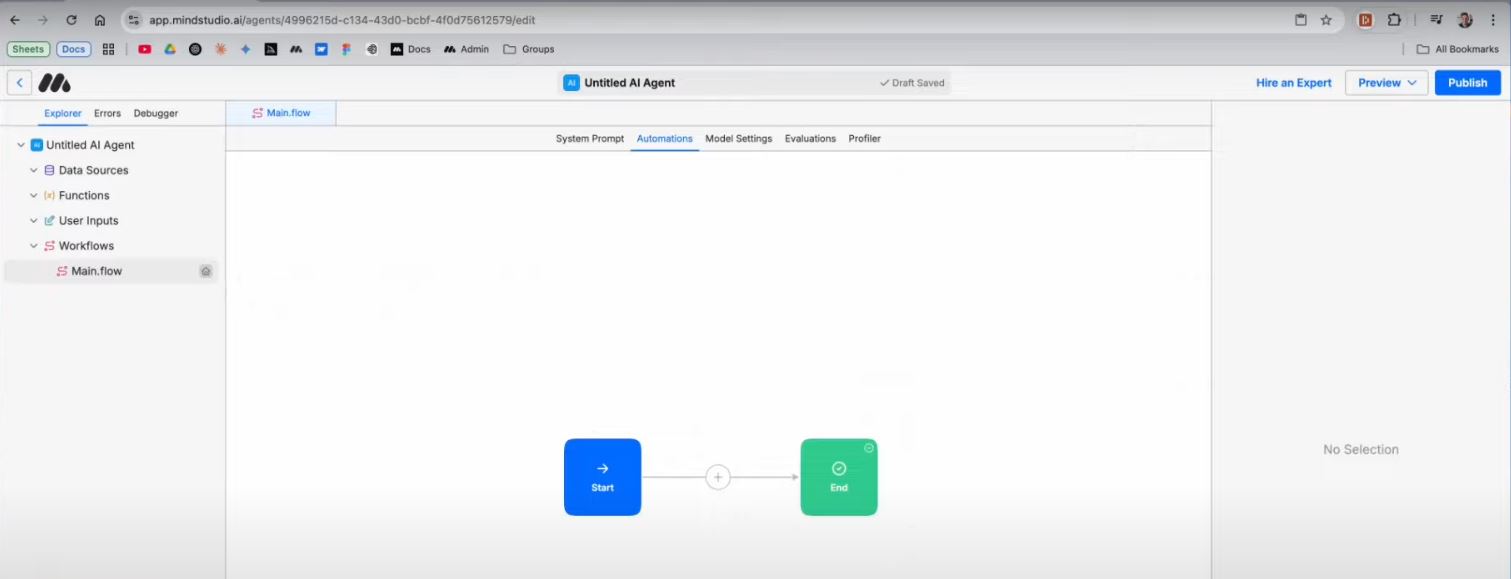Click the Workflows flow icon in sidebar
The height and width of the screenshot is (579, 1511).
[x=48, y=245]
